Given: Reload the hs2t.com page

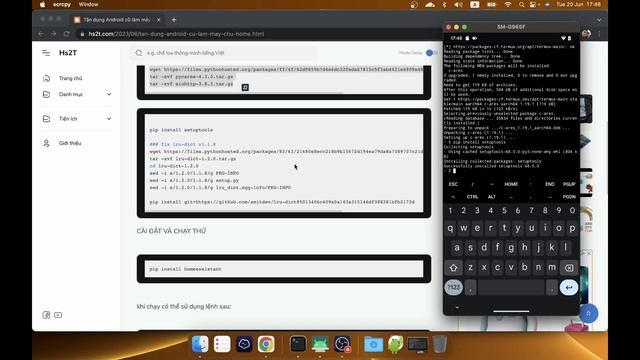Looking at the screenshot, I should point(67,34).
